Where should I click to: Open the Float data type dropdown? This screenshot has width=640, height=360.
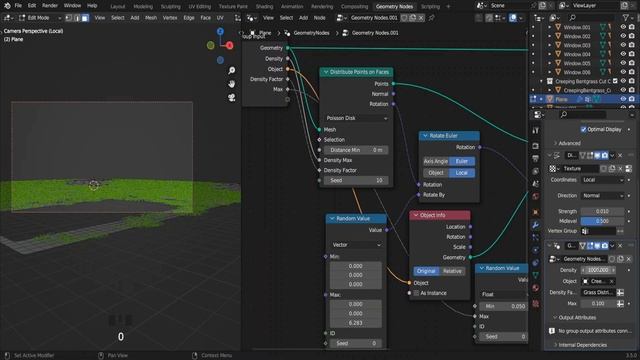click(x=503, y=294)
